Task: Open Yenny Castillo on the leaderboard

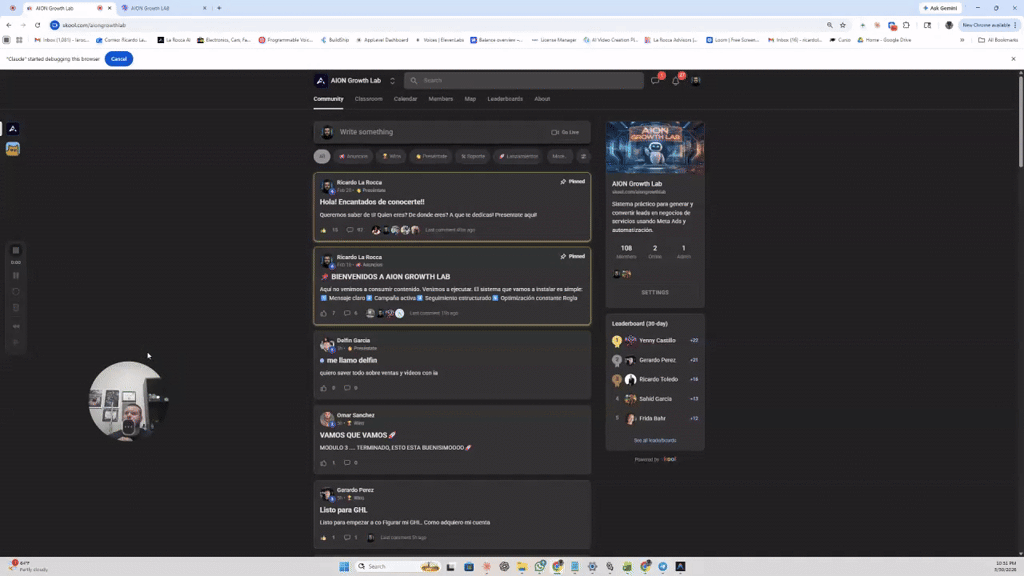Action: tap(657, 340)
